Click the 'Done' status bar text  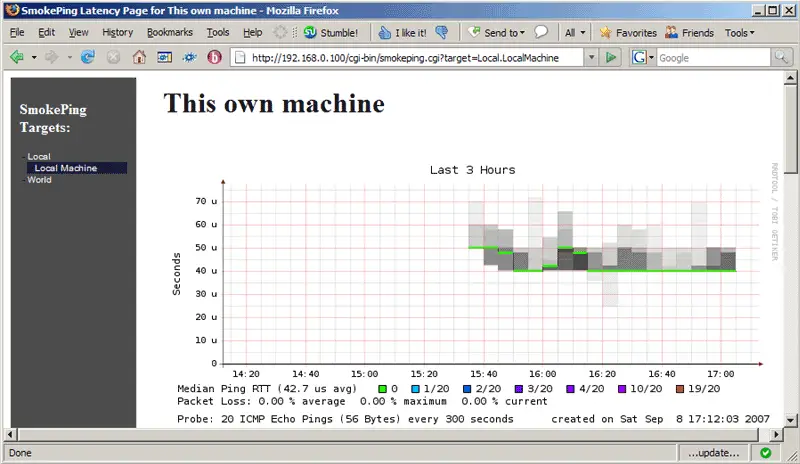tap(20, 453)
